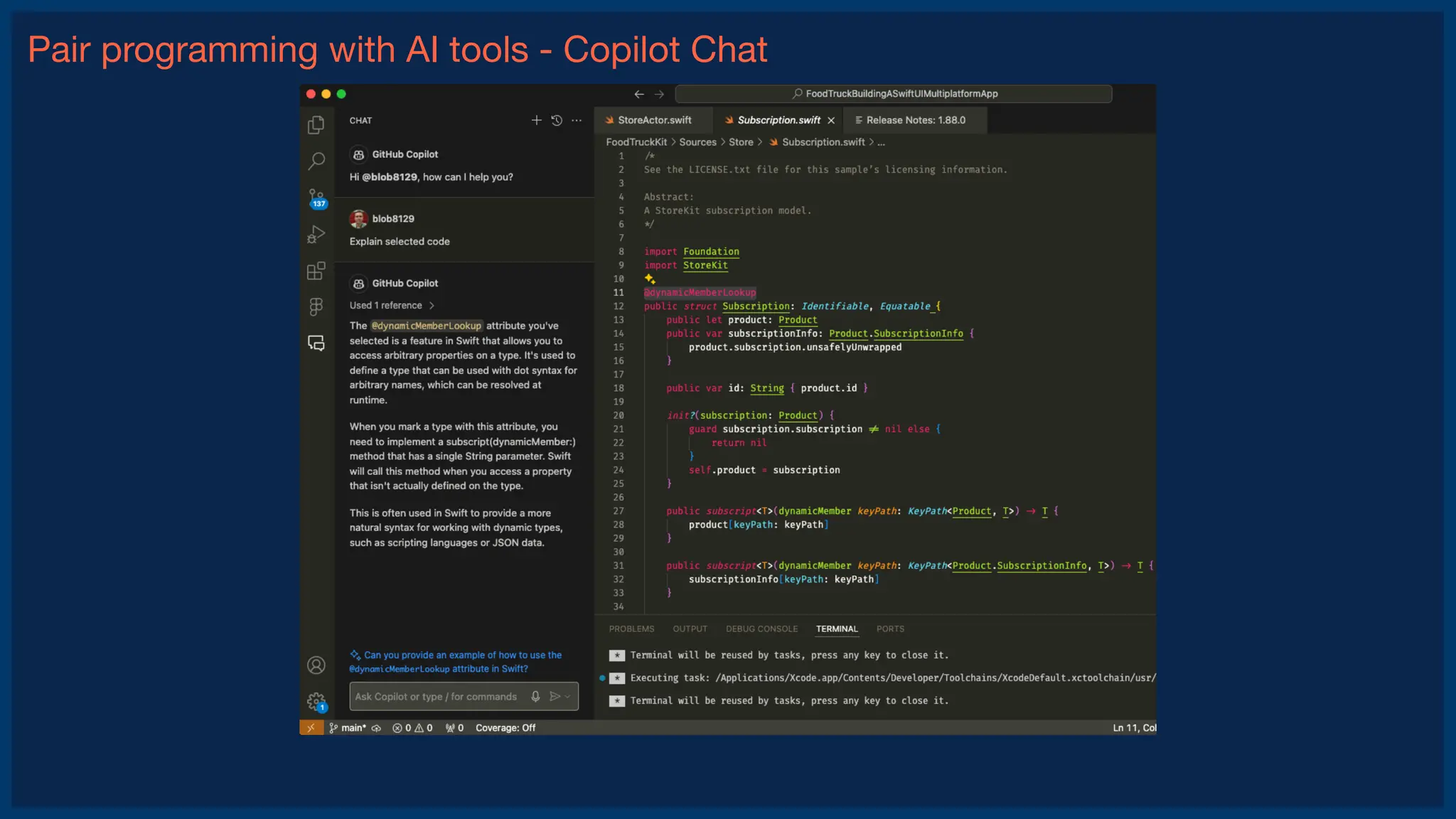The width and height of the screenshot is (1456, 819).
Task: Toggle Coverage: Off in status bar
Action: point(505,727)
